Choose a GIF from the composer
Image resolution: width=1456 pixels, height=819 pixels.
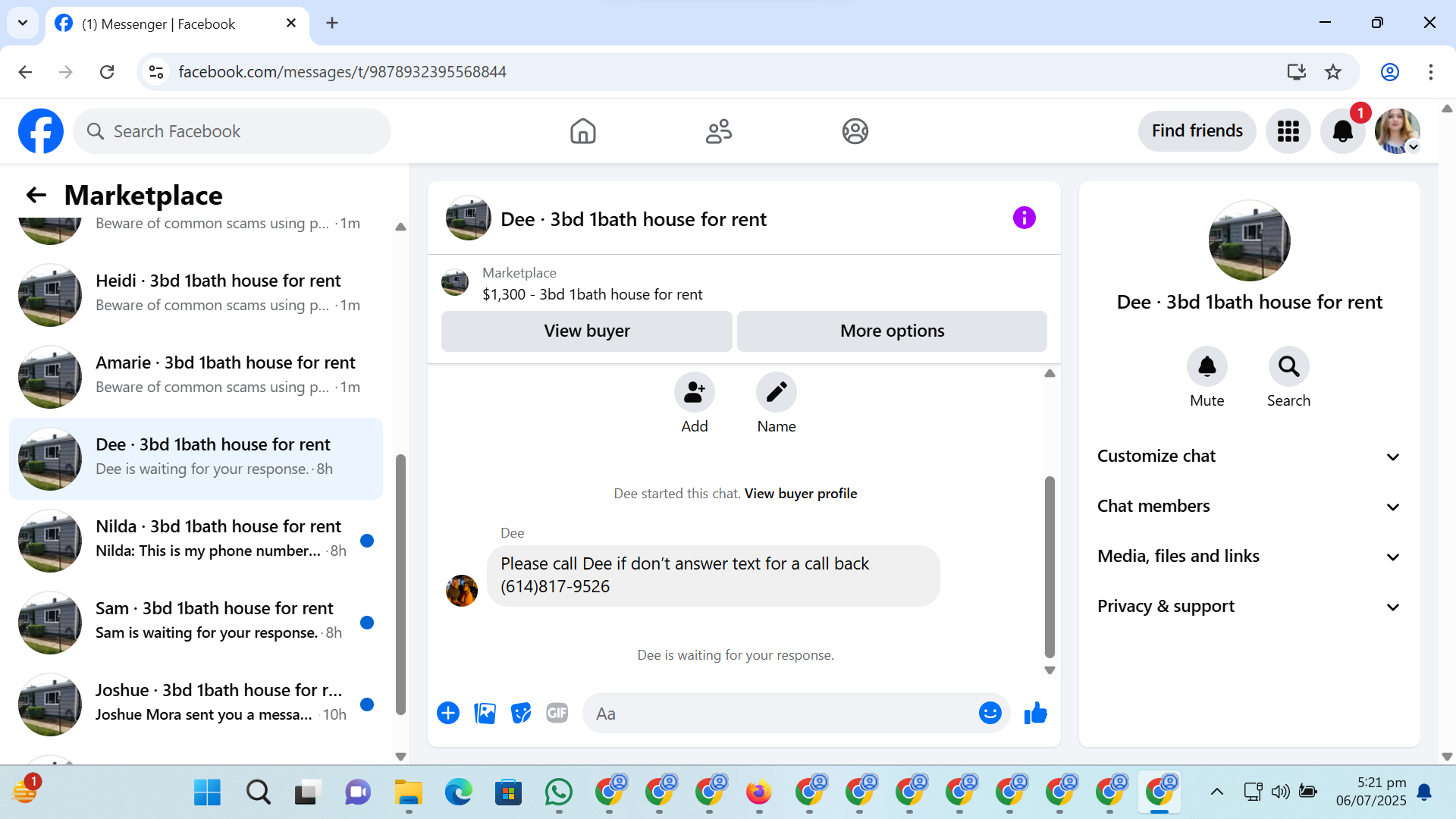pos(557,713)
